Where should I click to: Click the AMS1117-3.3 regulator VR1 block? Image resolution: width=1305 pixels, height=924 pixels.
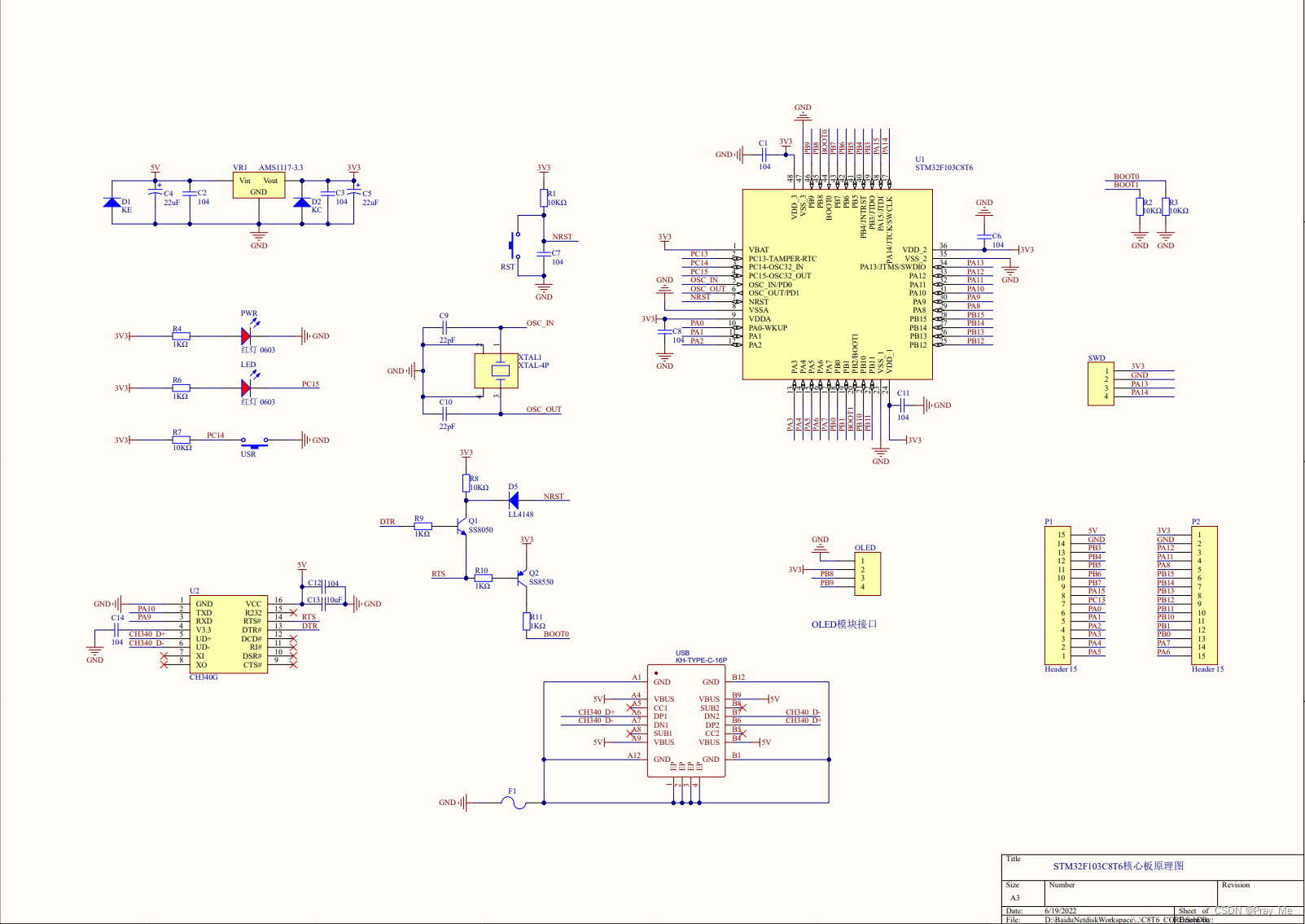point(259,186)
